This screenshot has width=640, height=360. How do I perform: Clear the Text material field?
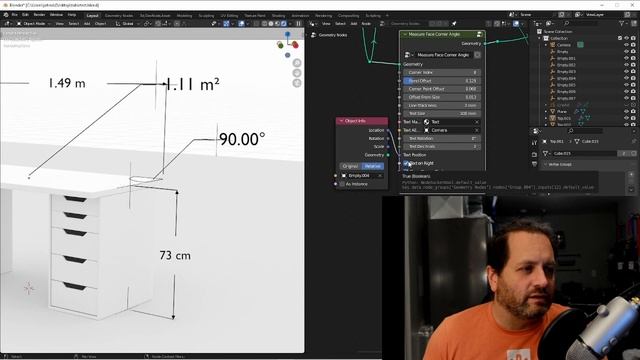coord(476,122)
